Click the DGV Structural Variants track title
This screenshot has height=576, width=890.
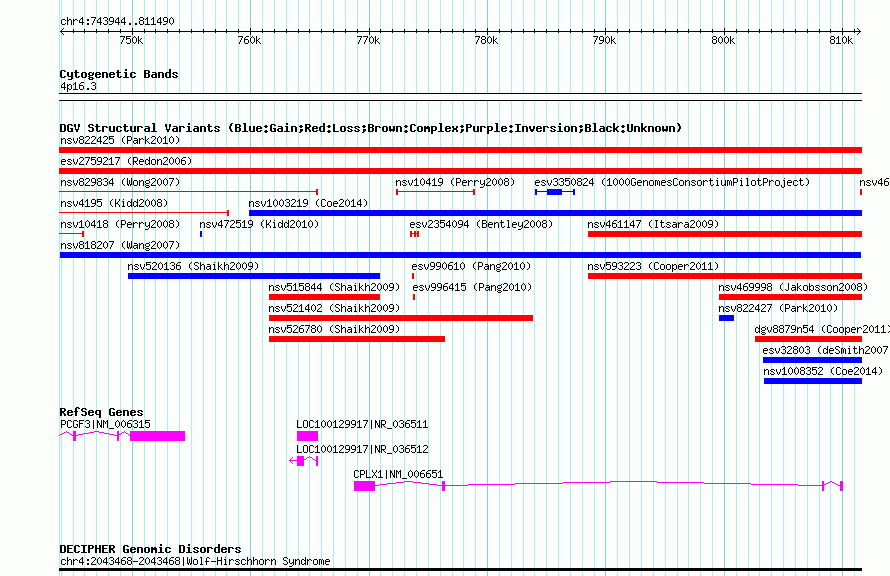(x=370, y=128)
